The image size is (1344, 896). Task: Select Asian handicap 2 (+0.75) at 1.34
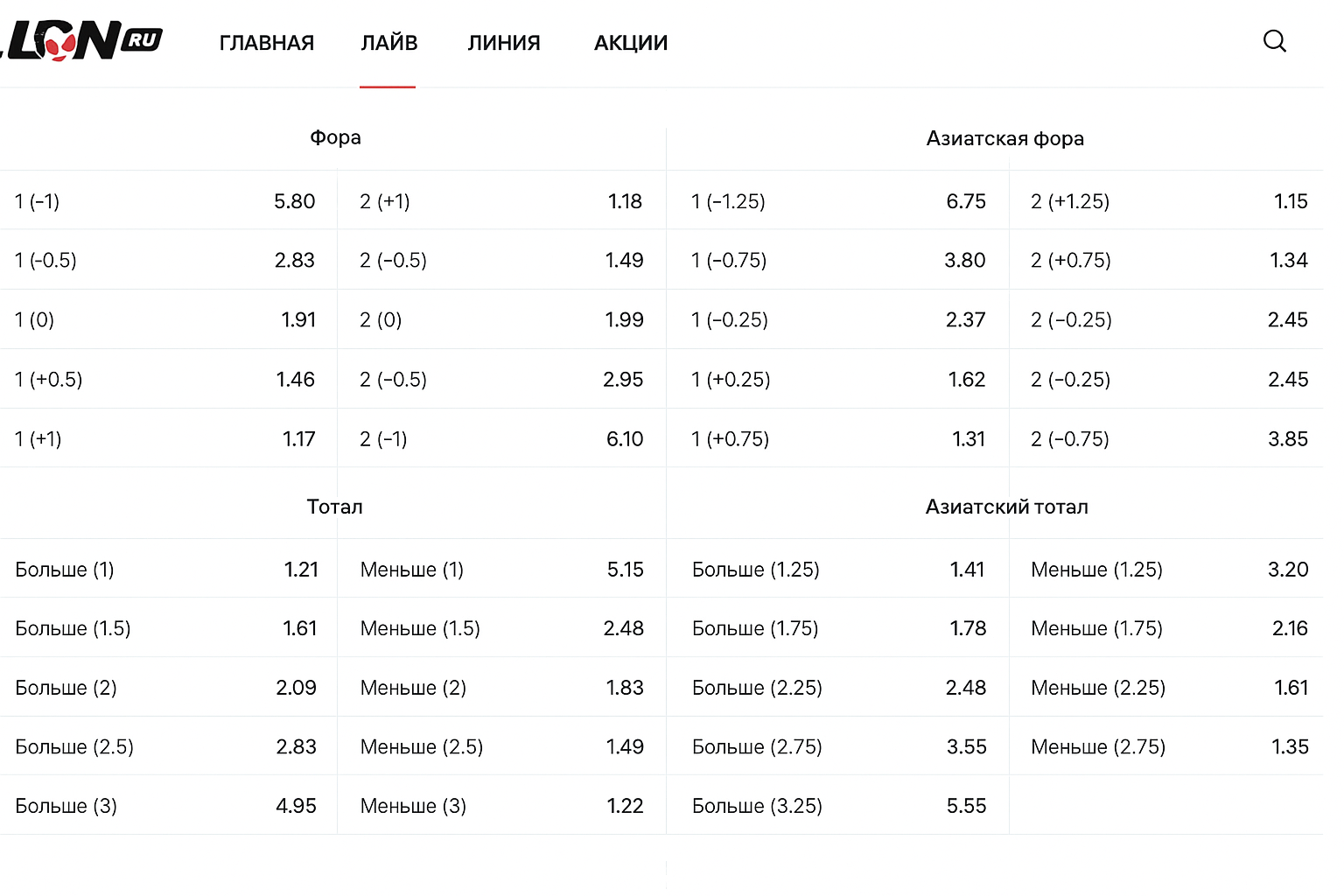point(1168,261)
